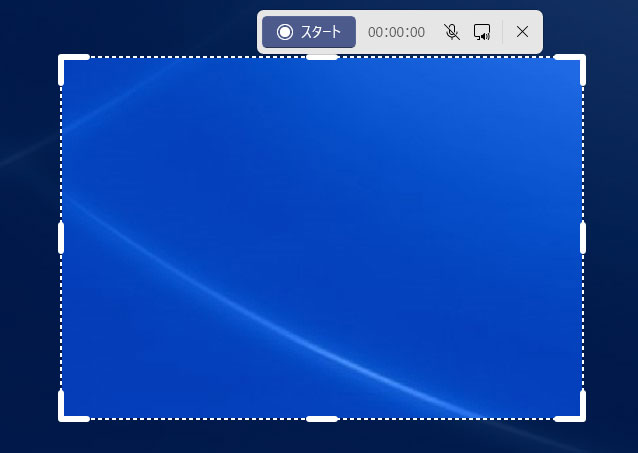Image resolution: width=638 pixels, height=453 pixels.
Task: Toggle system audio recording icon
Action: (x=482, y=32)
